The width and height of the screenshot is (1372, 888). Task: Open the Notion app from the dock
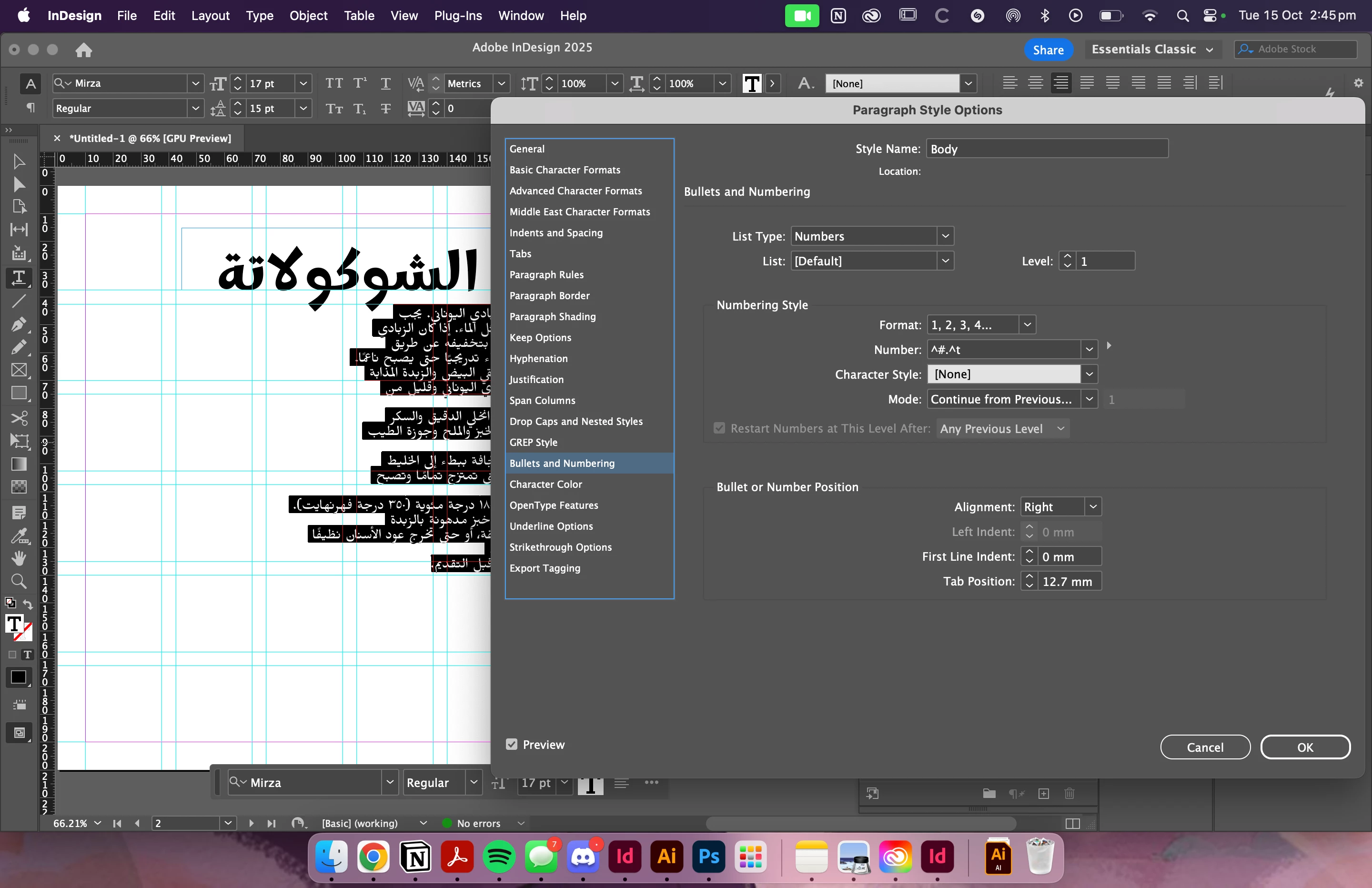(415, 857)
